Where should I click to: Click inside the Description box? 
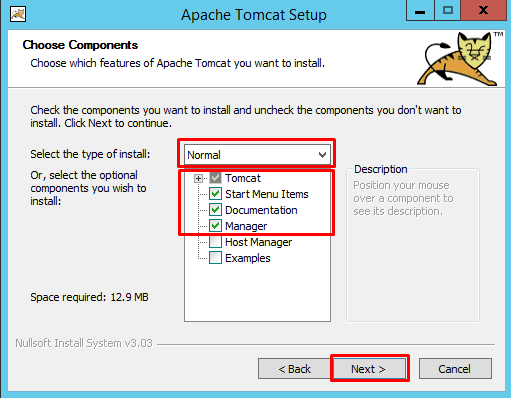pyautogui.click(x=413, y=245)
